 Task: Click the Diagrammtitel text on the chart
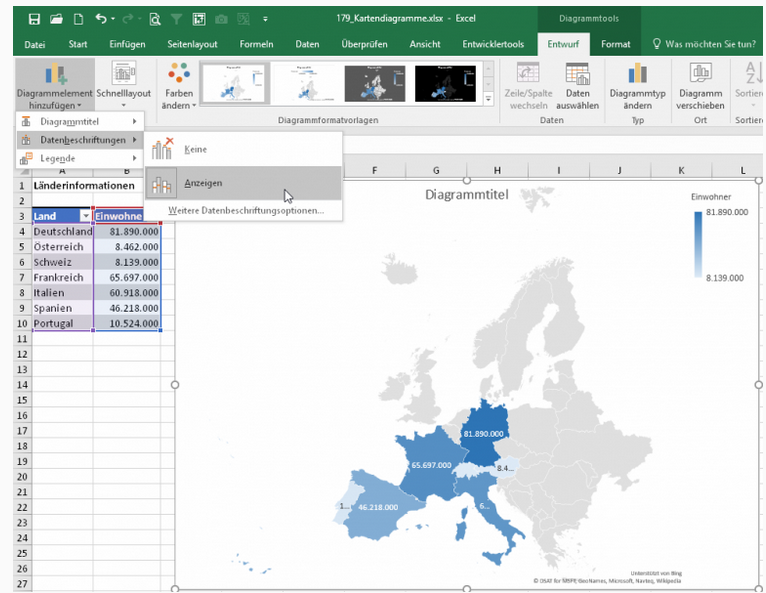[x=466, y=195]
